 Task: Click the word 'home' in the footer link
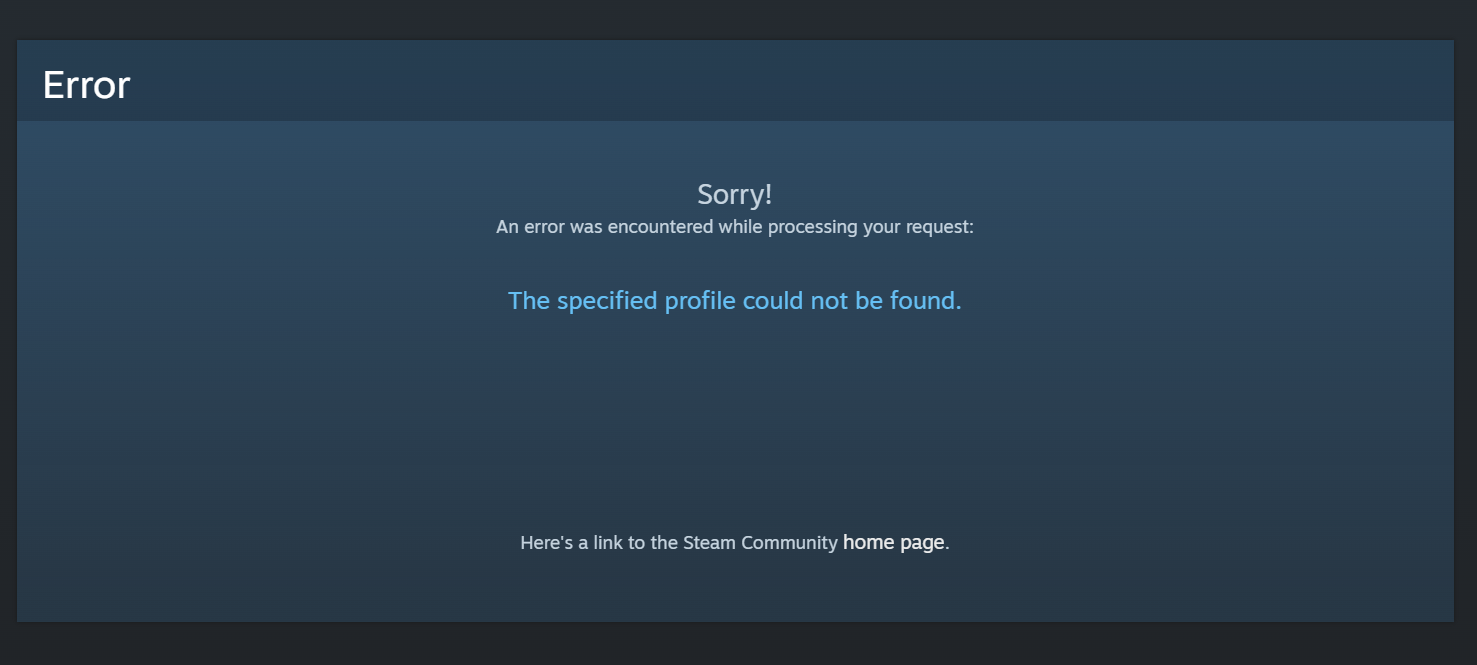click(x=868, y=543)
